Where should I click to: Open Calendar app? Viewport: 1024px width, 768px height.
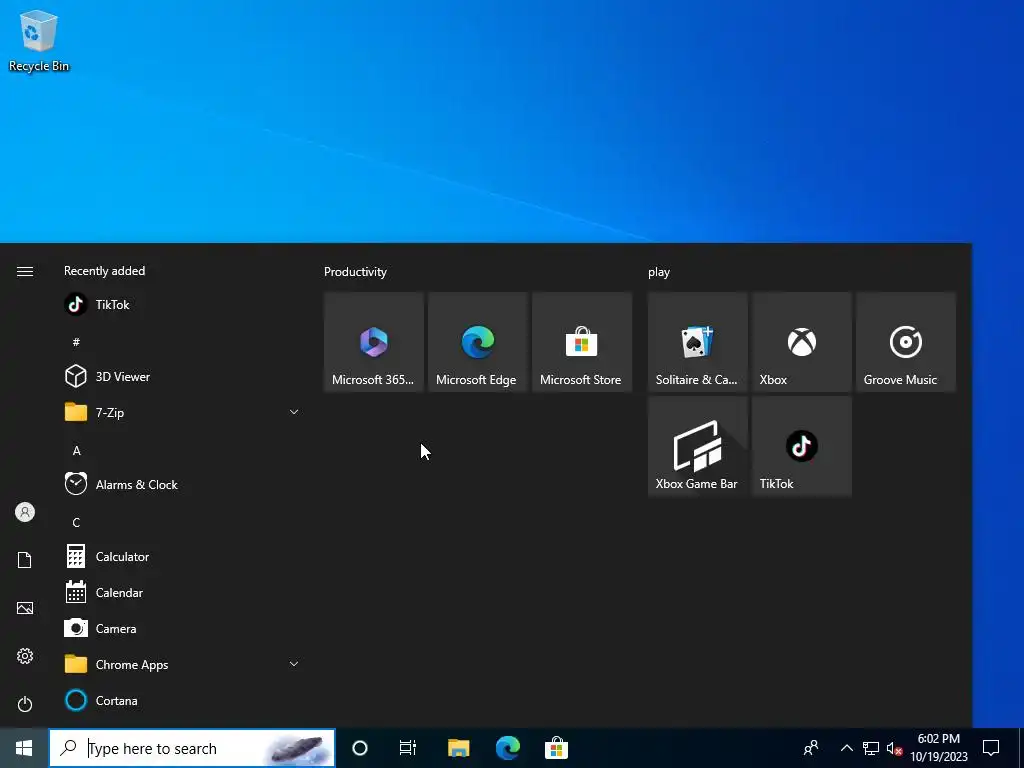182,592
